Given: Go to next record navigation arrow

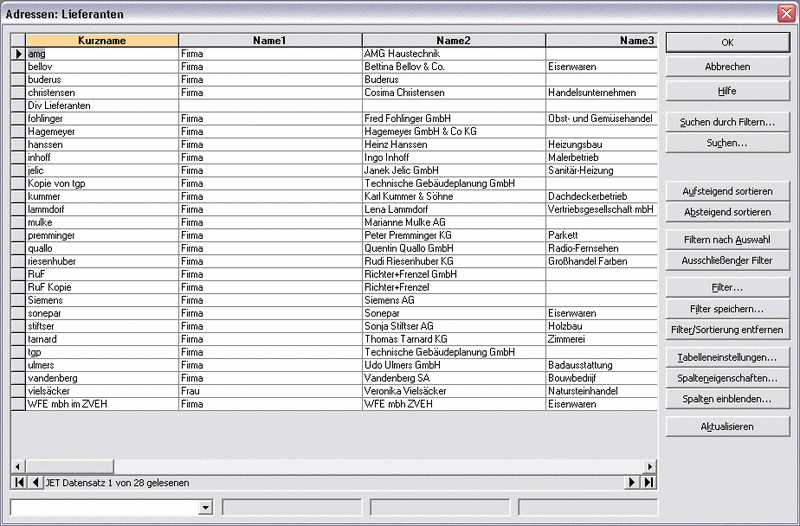Looking at the screenshot, I should [x=632, y=482].
